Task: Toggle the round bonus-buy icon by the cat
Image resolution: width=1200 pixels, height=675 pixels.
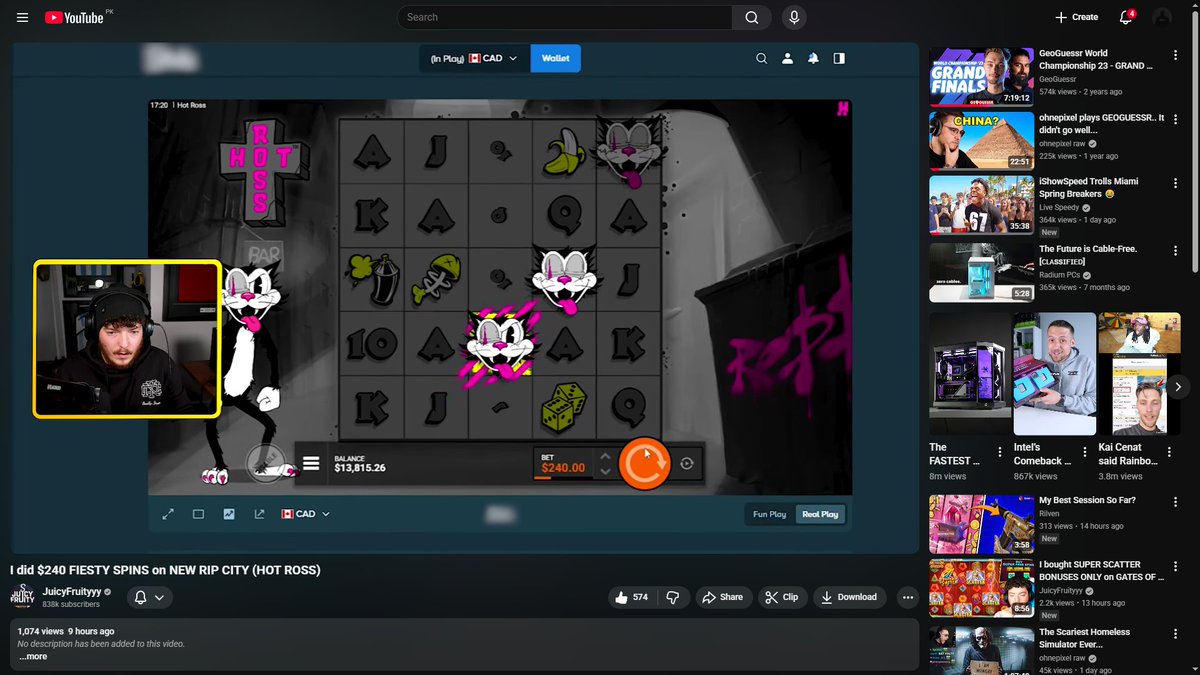Action: click(x=266, y=462)
